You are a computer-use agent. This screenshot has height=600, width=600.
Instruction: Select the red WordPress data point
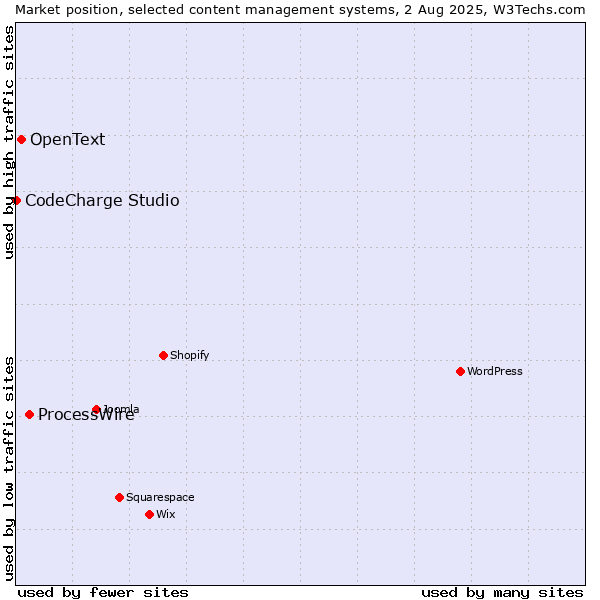[x=460, y=372]
